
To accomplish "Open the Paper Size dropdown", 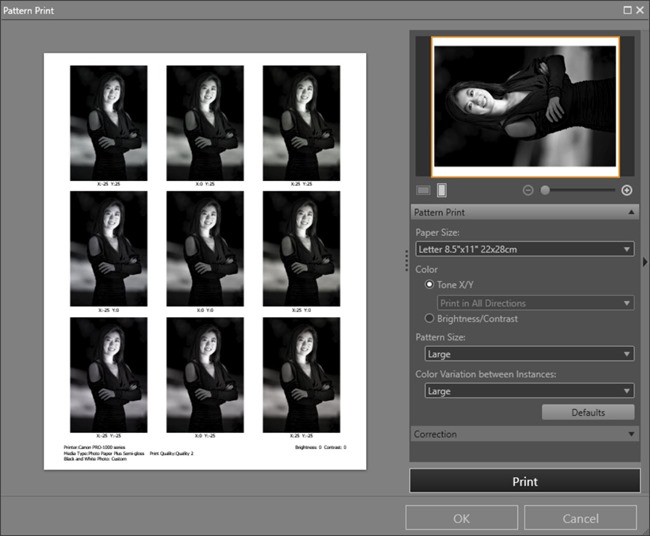I will coord(525,249).
